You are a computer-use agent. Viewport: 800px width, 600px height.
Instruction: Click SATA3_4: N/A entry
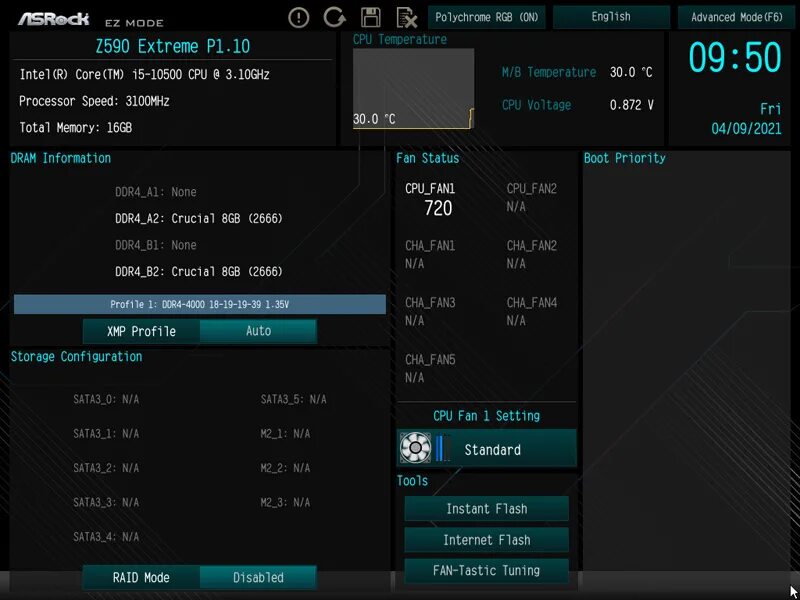tap(106, 537)
